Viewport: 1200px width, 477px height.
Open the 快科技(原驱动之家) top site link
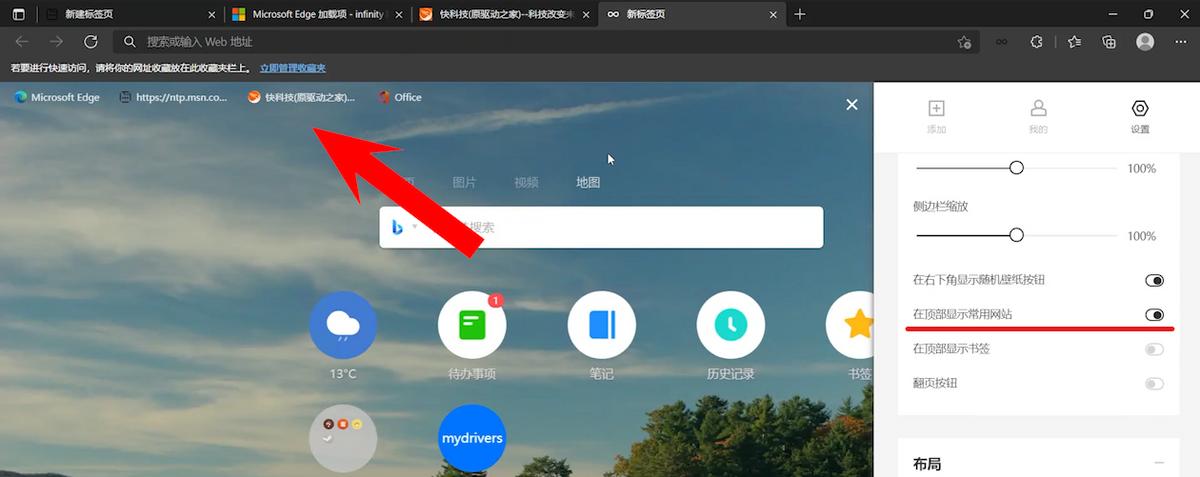click(302, 97)
